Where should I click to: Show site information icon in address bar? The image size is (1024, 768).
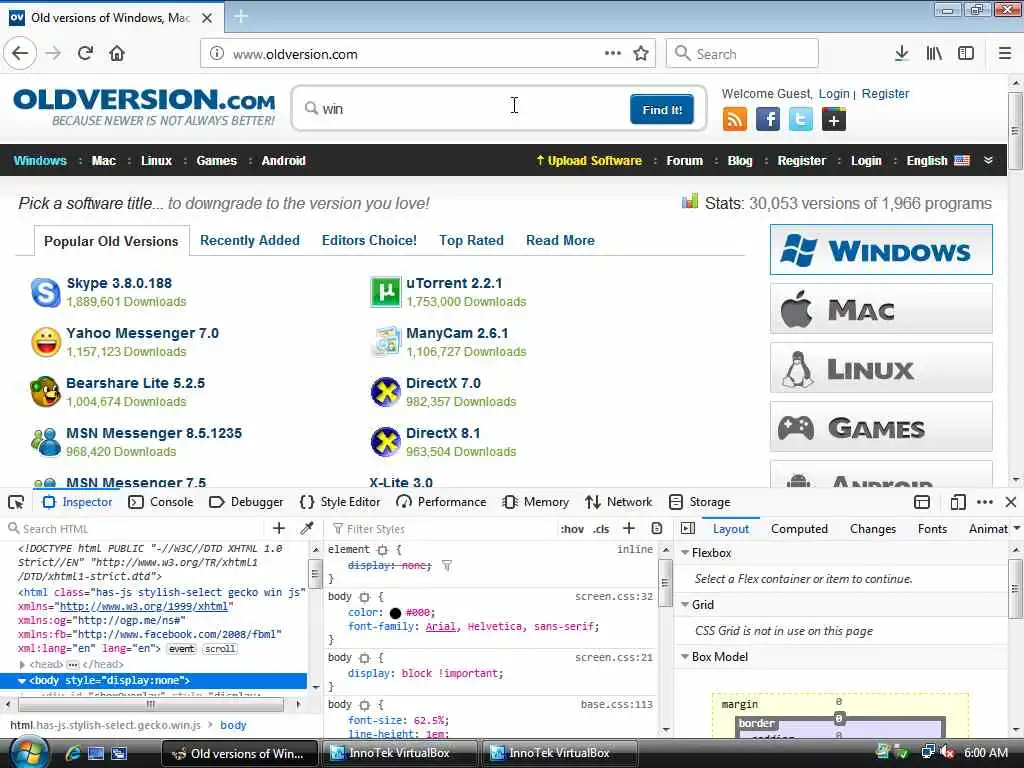coord(217,54)
